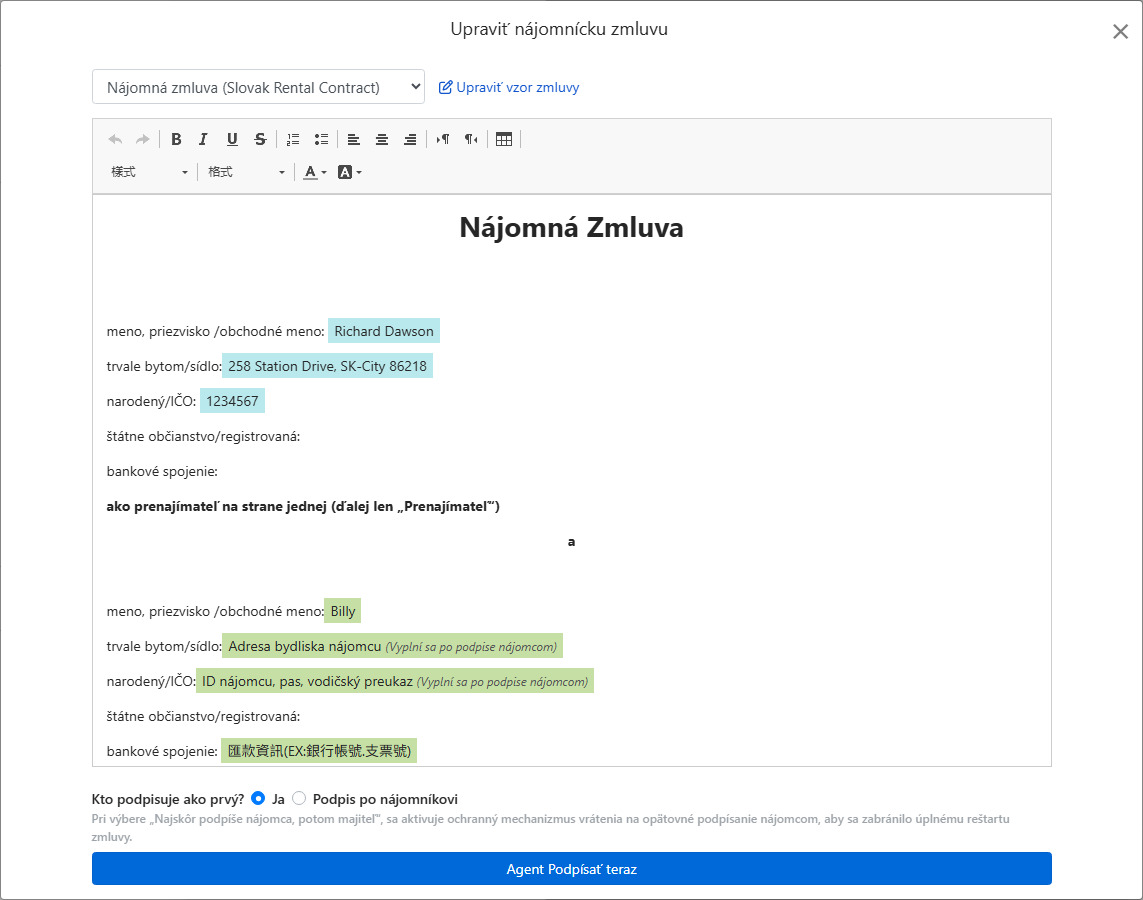1143x900 pixels.
Task: Open the 格式 format dropdown
Action: pos(246,172)
